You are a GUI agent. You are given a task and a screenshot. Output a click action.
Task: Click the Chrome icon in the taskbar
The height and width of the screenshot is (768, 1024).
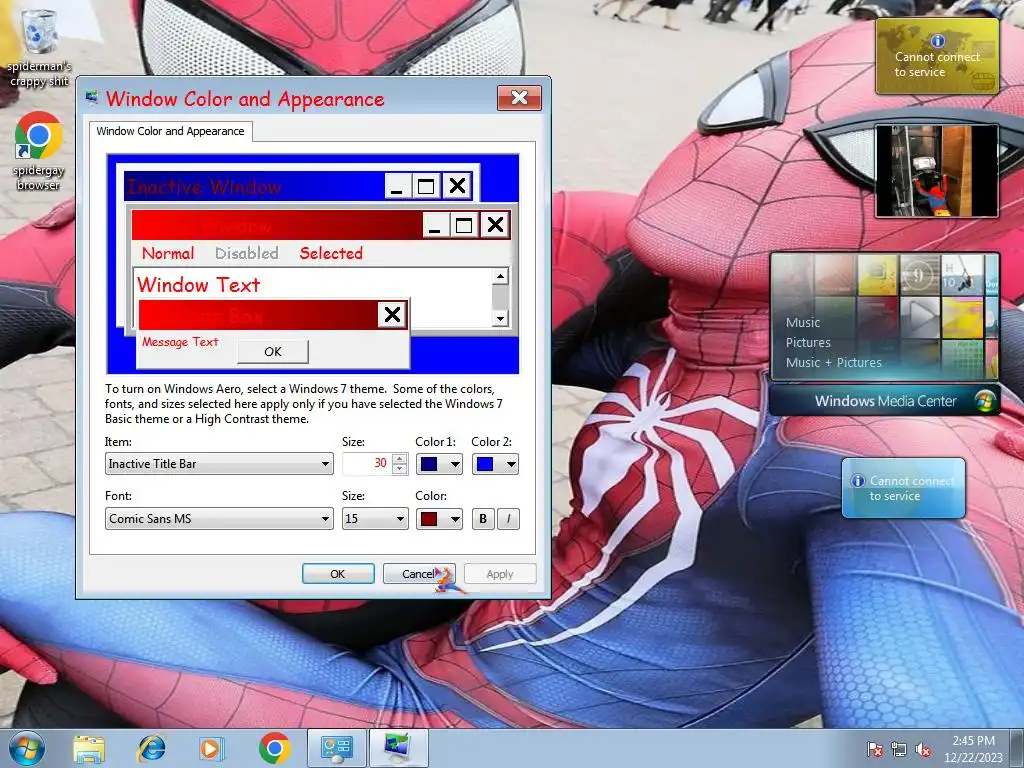pos(274,748)
